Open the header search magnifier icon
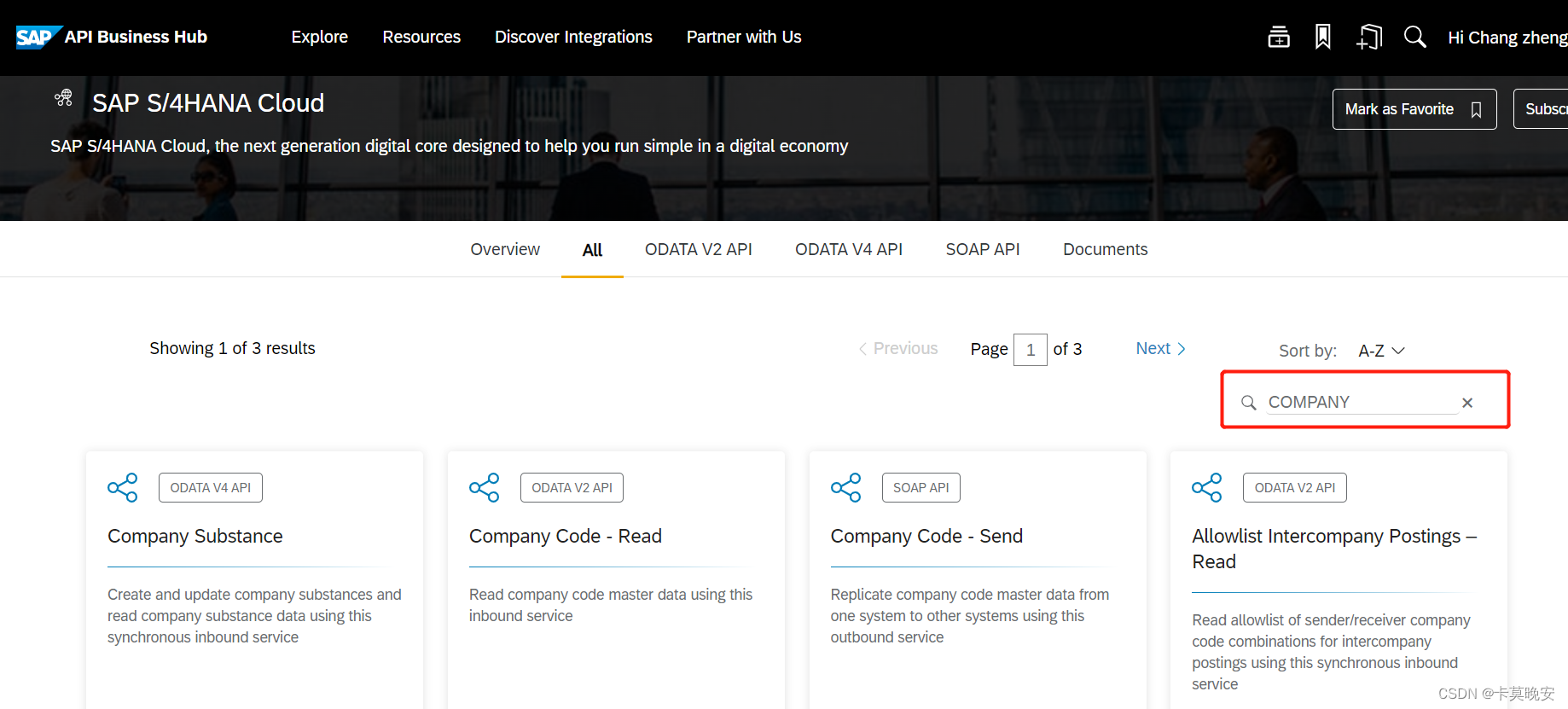 pyautogui.click(x=1414, y=37)
